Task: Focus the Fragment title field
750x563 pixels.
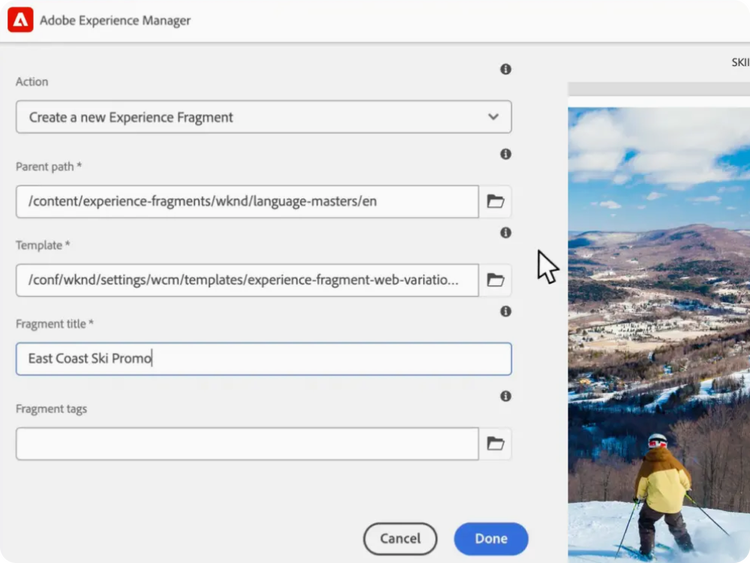Action: click(x=263, y=359)
